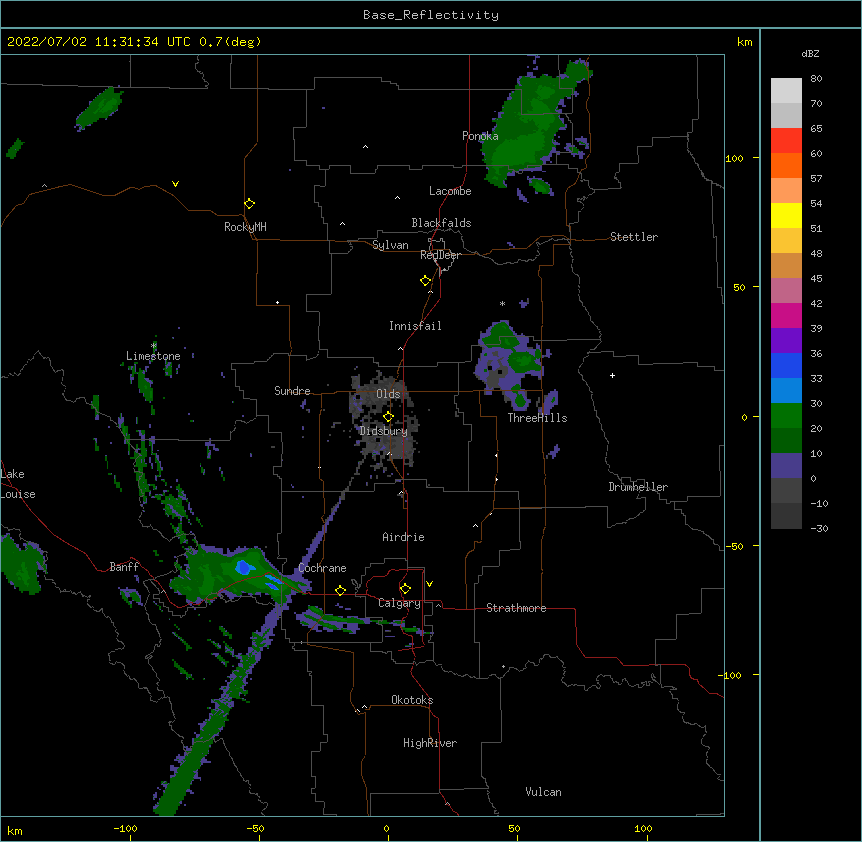Click the yellow diamond marker south of RedDeer
Viewport: 862px width, 842px height.
click(x=425, y=281)
